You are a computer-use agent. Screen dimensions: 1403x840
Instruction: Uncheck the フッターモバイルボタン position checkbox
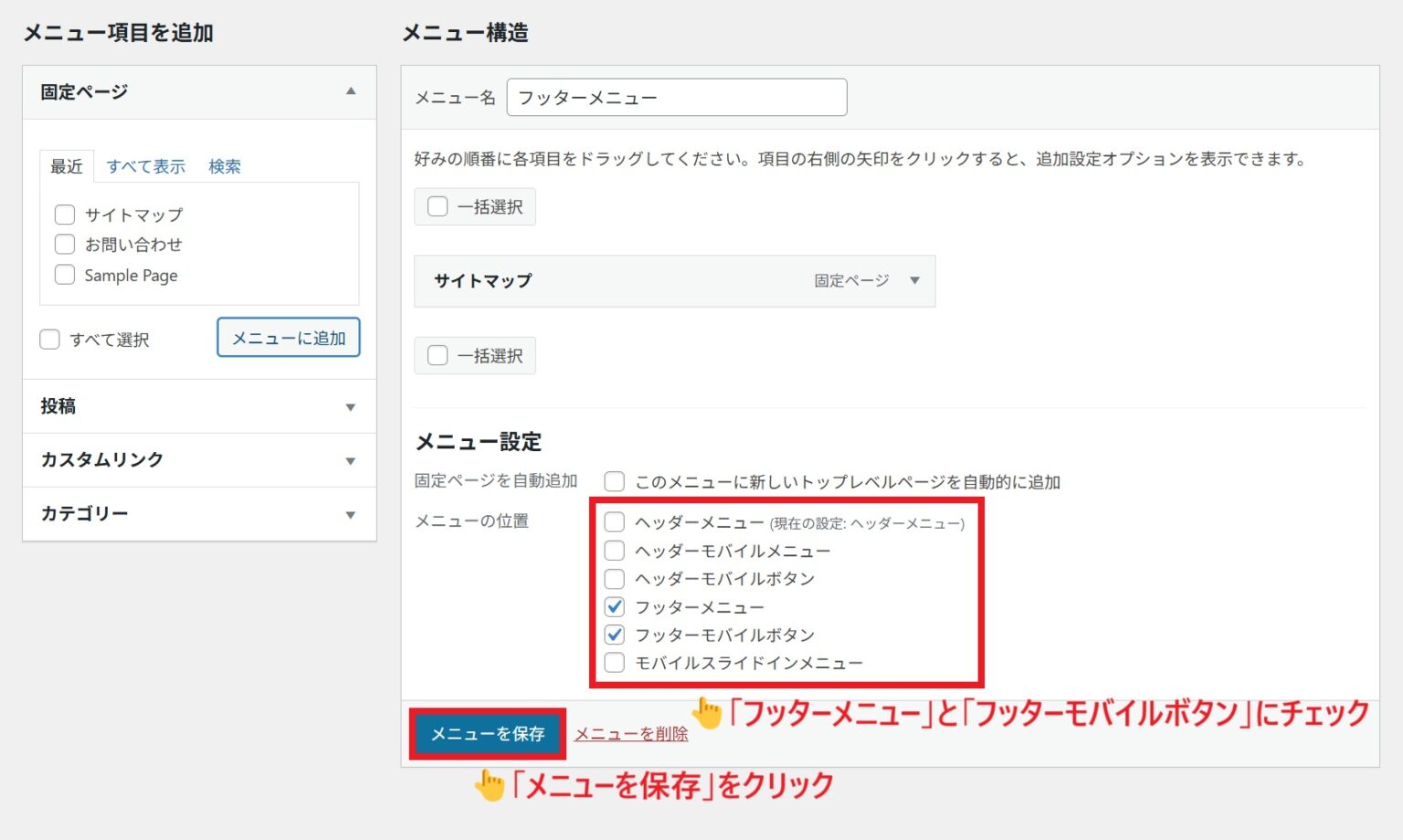pos(615,635)
